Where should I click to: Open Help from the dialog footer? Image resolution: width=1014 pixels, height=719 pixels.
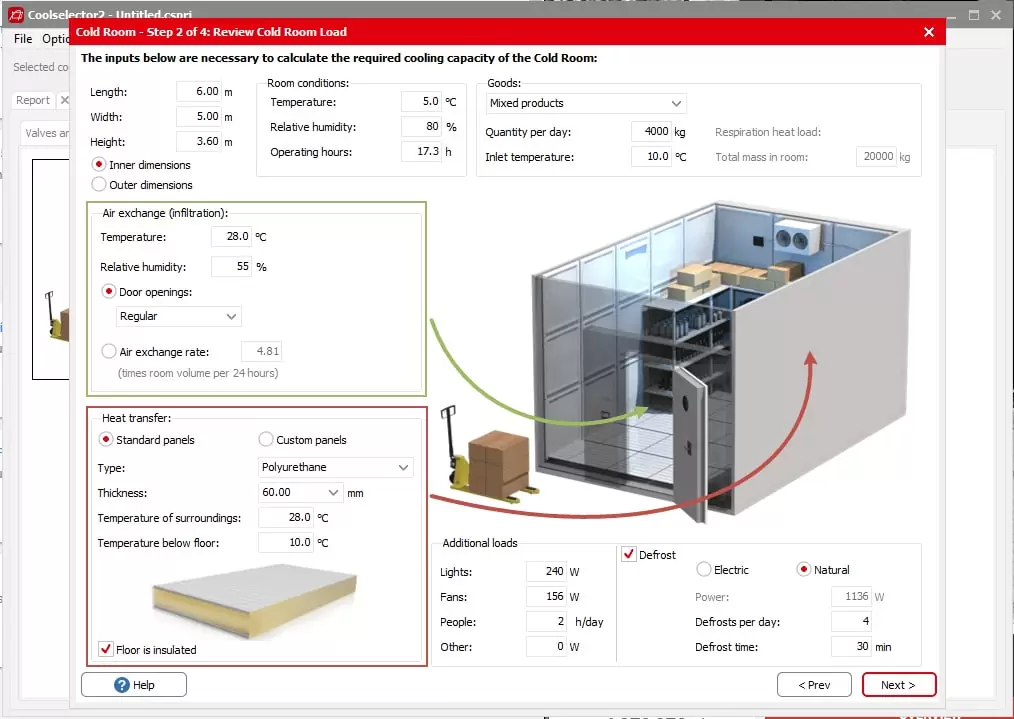click(134, 685)
